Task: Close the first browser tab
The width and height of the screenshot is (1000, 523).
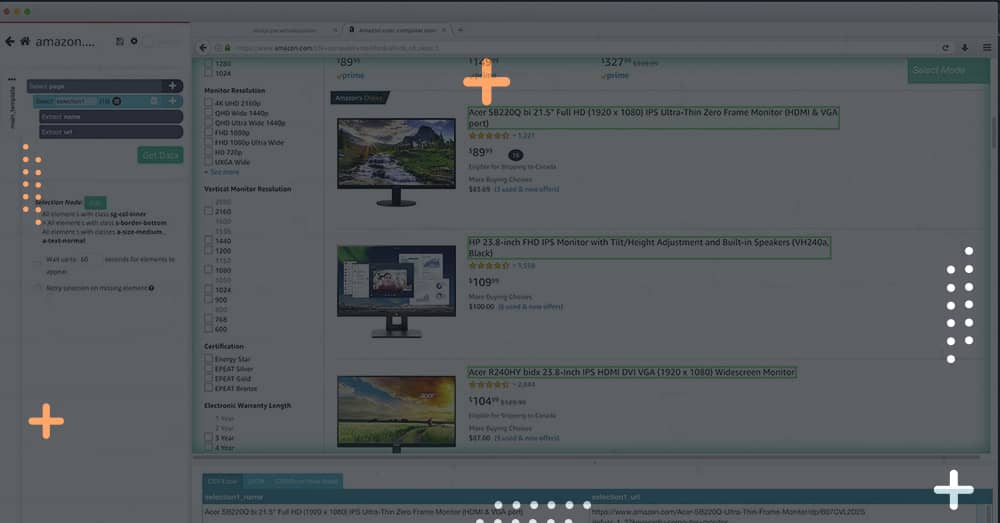Action: 335,30
